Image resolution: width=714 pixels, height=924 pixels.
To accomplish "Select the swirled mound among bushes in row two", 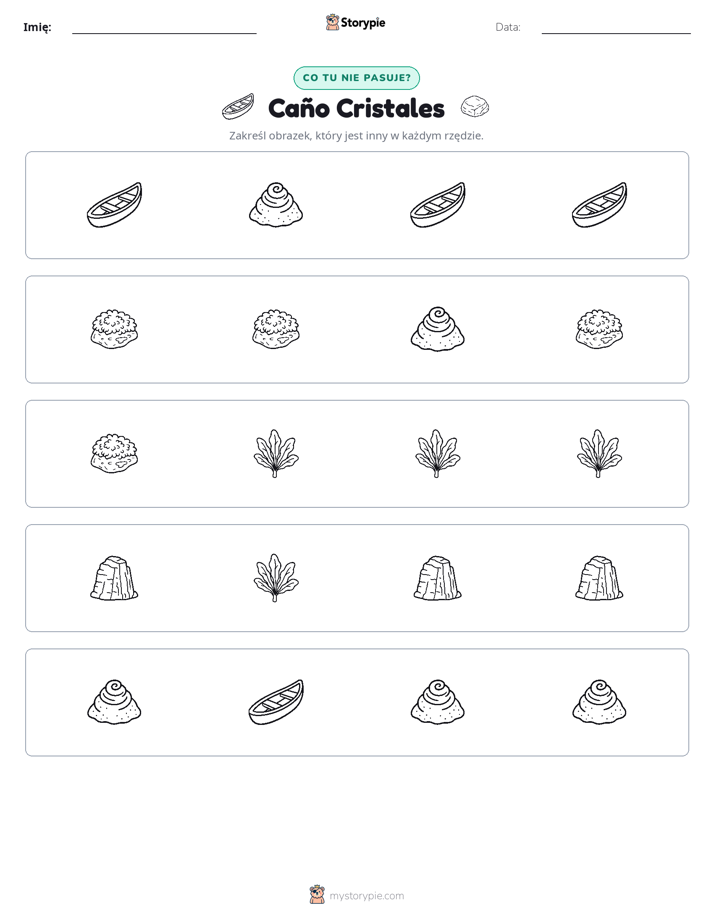I will click(437, 329).
